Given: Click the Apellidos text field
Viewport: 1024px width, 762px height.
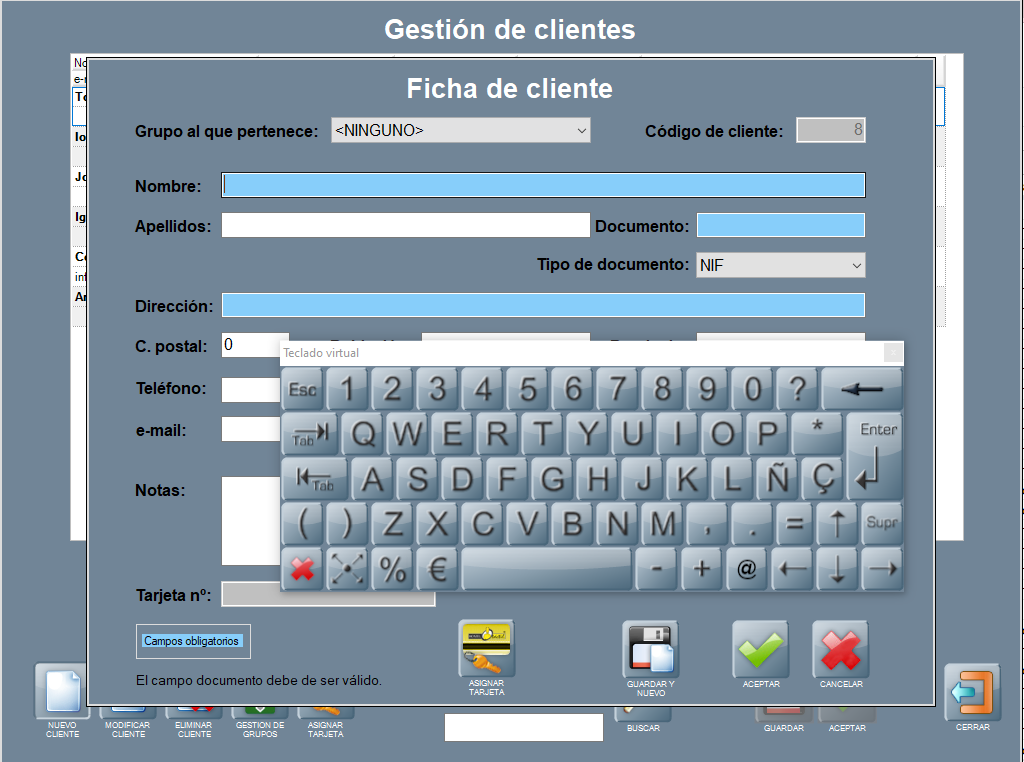Looking at the screenshot, I should click(x=405, y=226).
